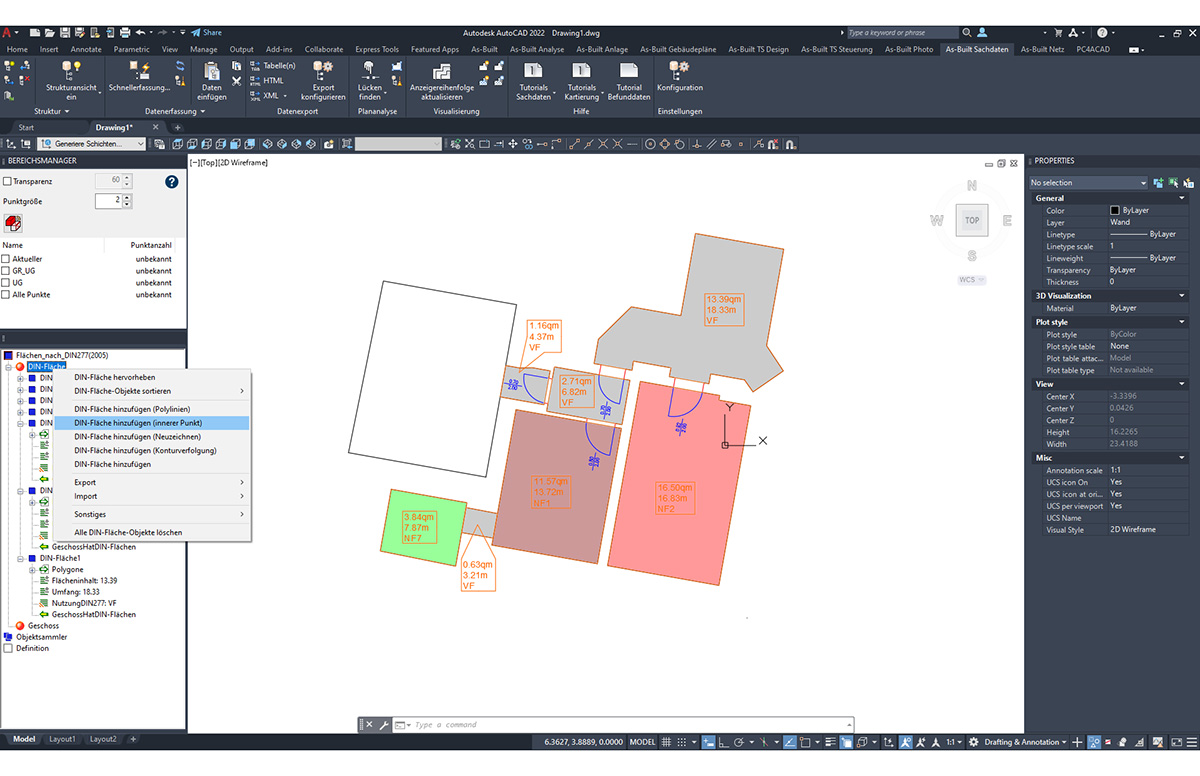The width and height of the screenshot is (1200, 776).
Task: Switch to the As-Built Photo ribbon tab
Action: point(908,48)
